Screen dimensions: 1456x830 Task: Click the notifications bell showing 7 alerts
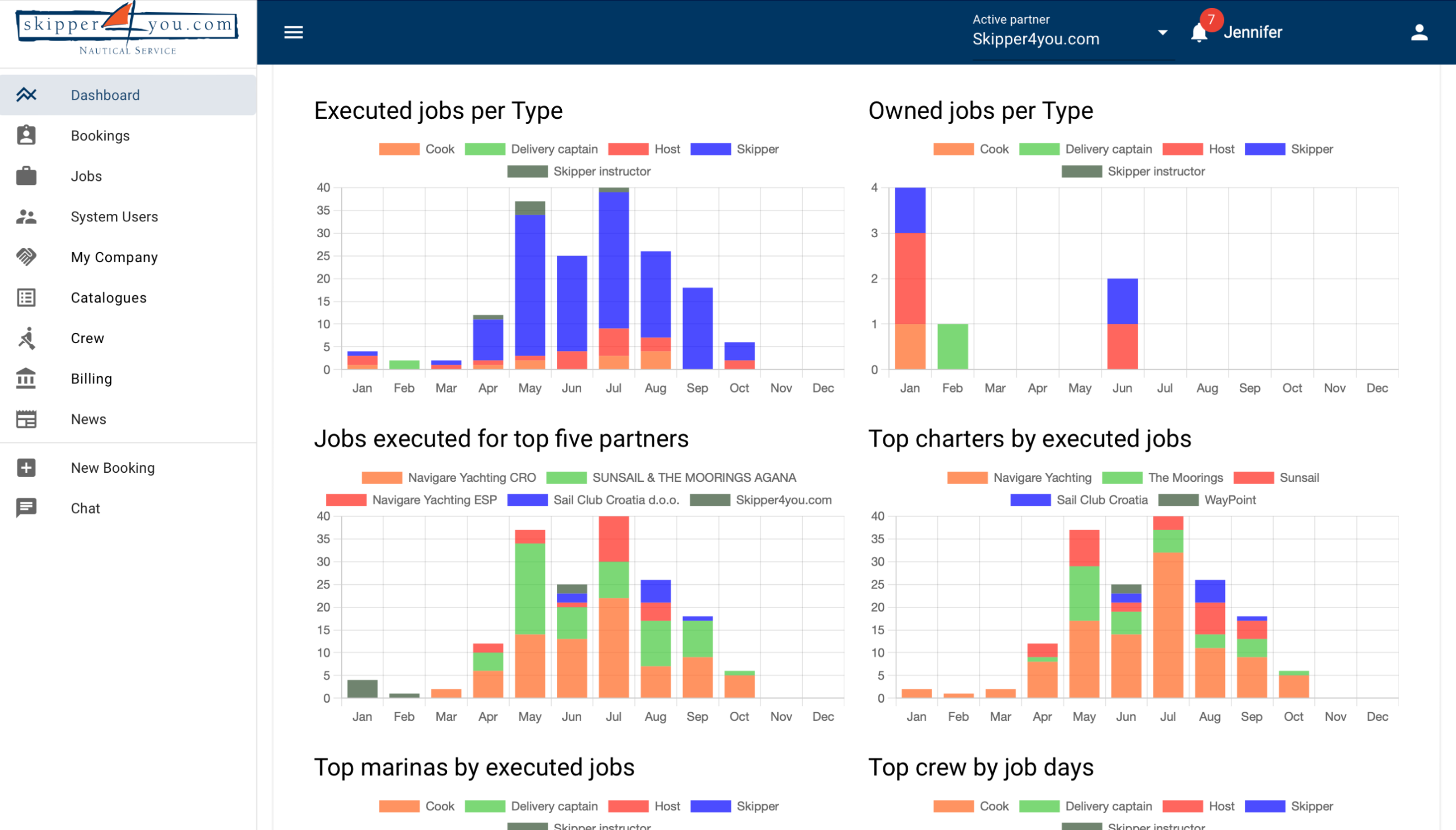tap(1199, 32)
